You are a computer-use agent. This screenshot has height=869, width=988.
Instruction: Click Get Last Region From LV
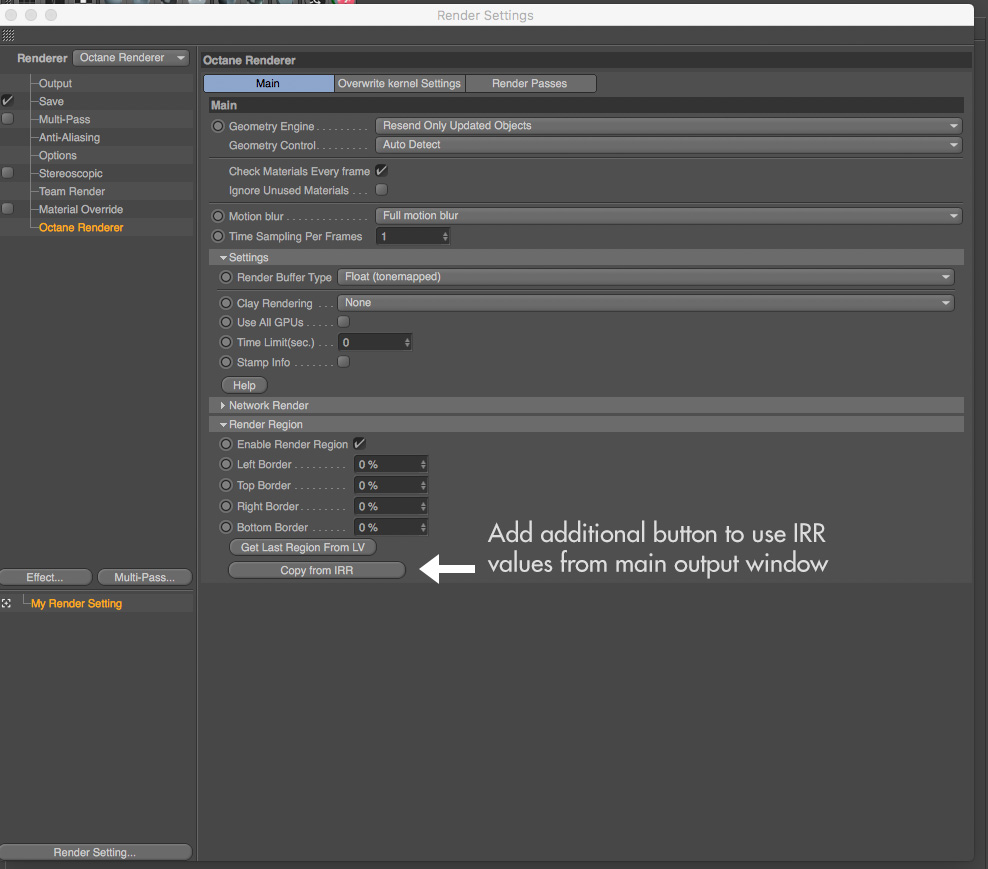[302, 547]
